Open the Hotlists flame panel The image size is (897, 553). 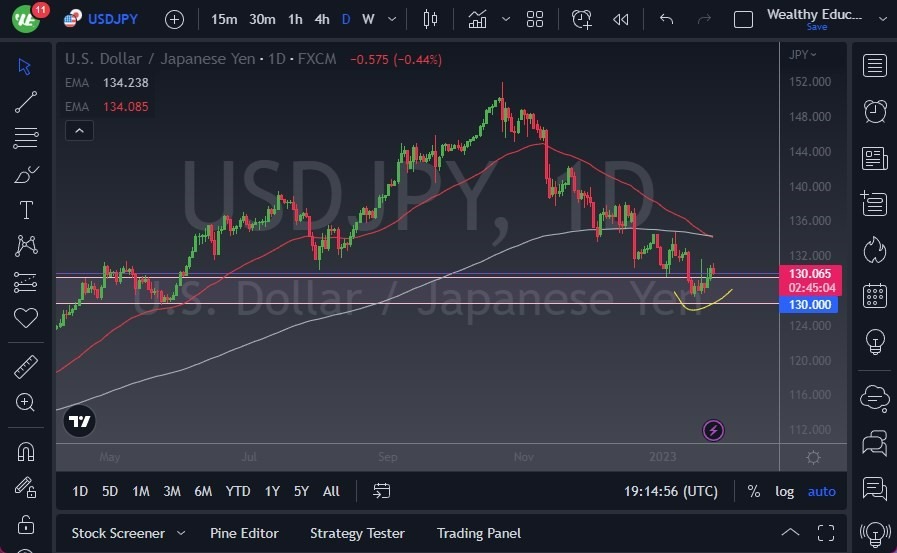coord(875,250)
